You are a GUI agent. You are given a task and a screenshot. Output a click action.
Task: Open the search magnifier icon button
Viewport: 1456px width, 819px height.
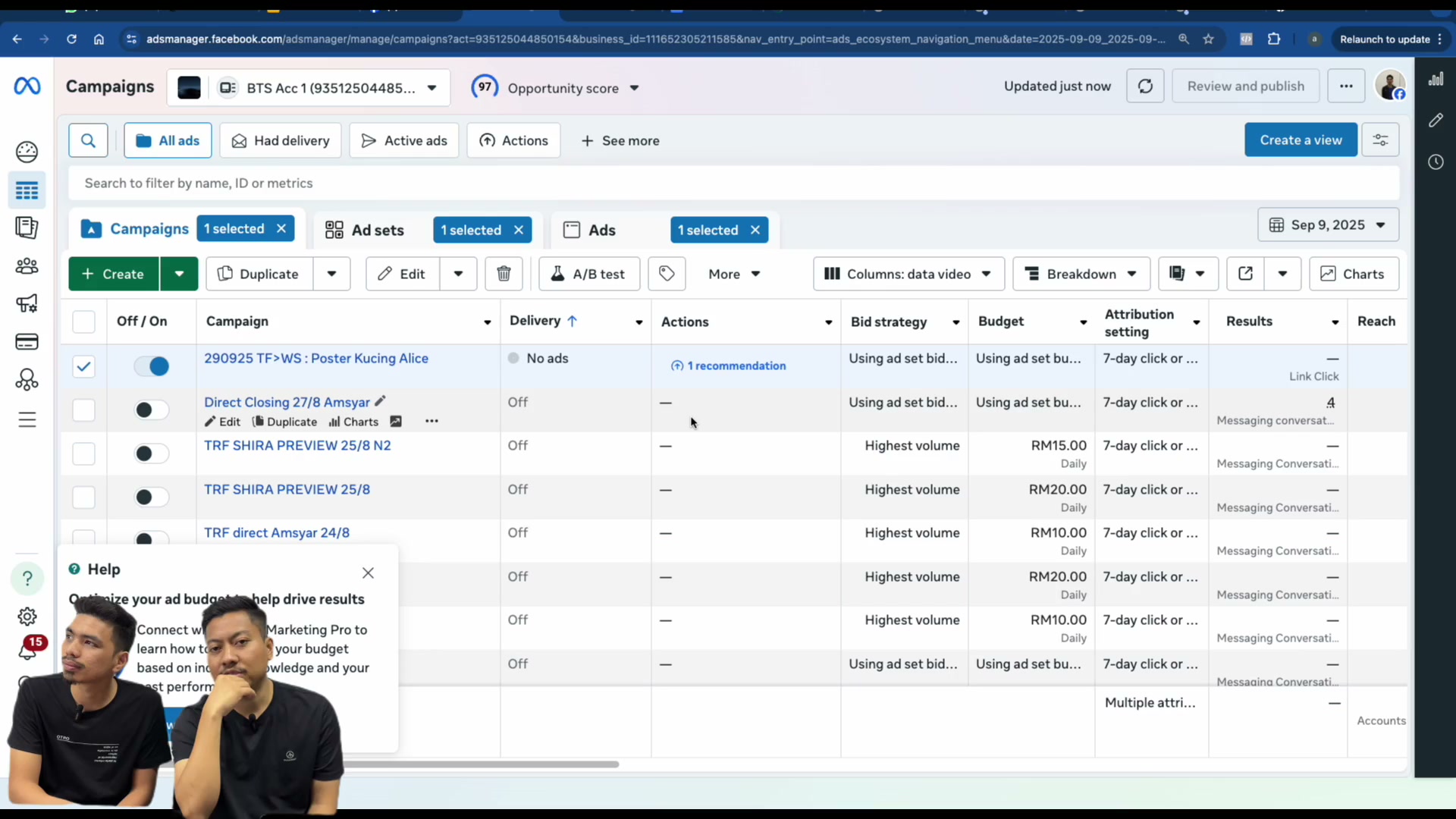(88, 140)
